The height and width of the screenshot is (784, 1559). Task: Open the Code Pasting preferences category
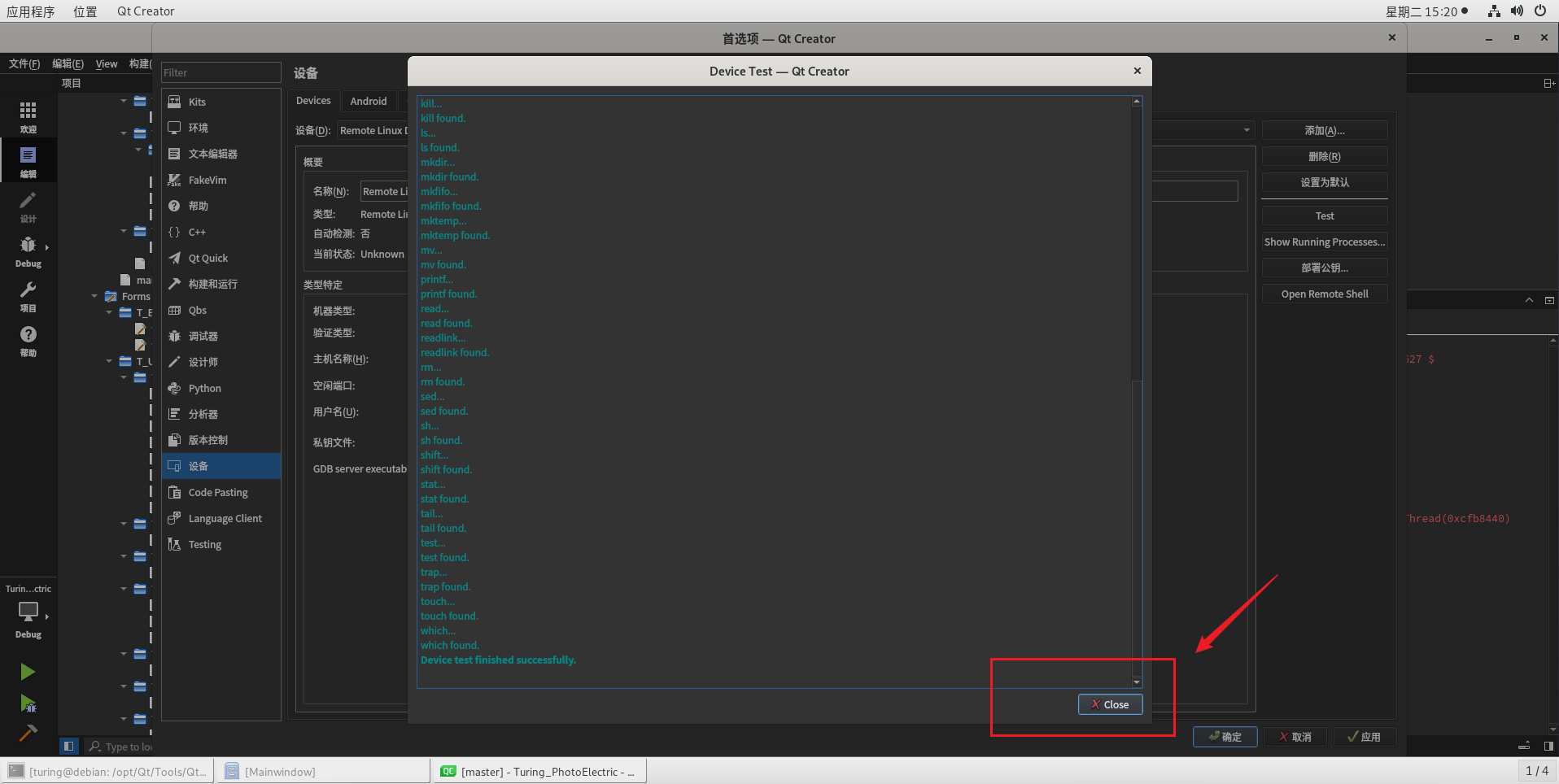221,492
